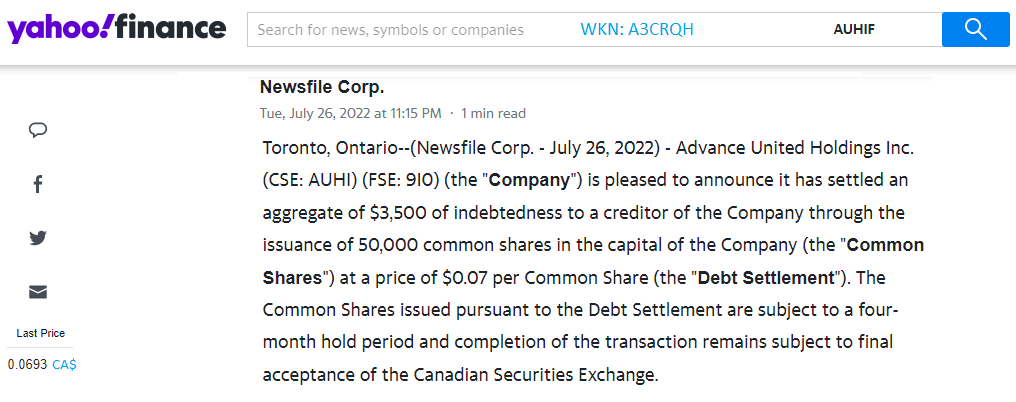
Task: Share the article on Facebook
Action: coord(38,184)
